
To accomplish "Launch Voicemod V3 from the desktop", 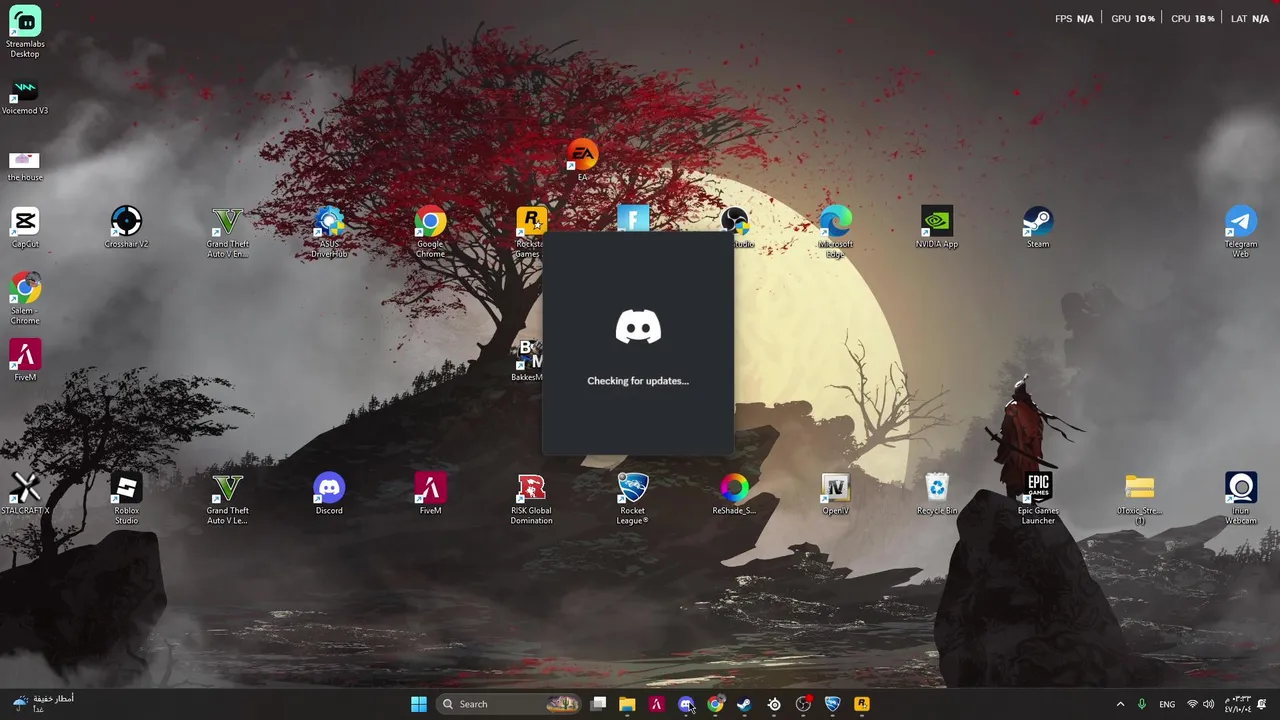I will 25,98.
